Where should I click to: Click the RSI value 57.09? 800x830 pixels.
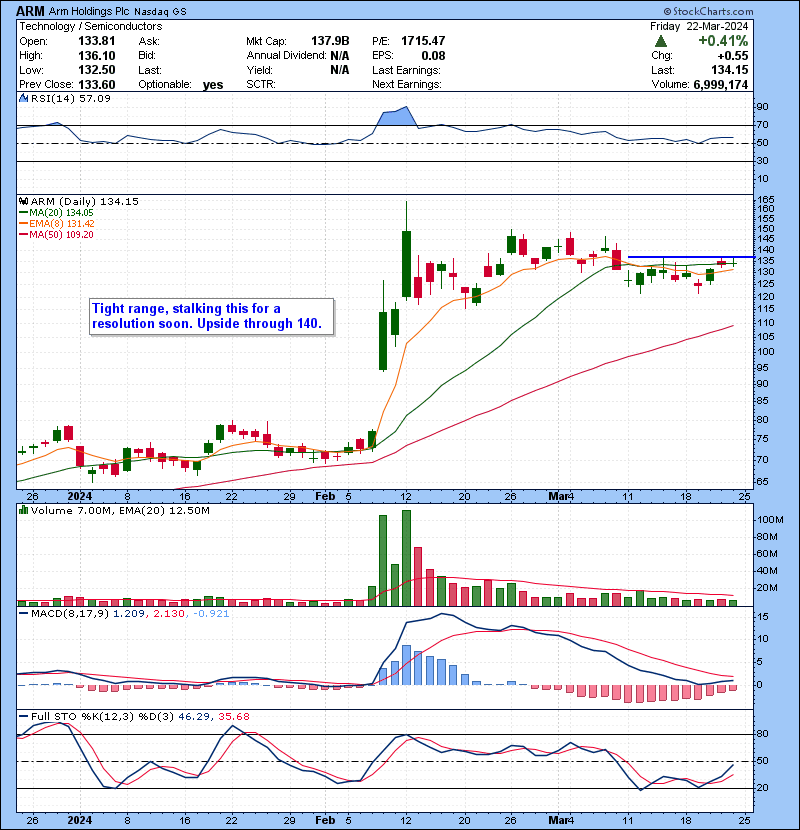click(x=95, y=98)
